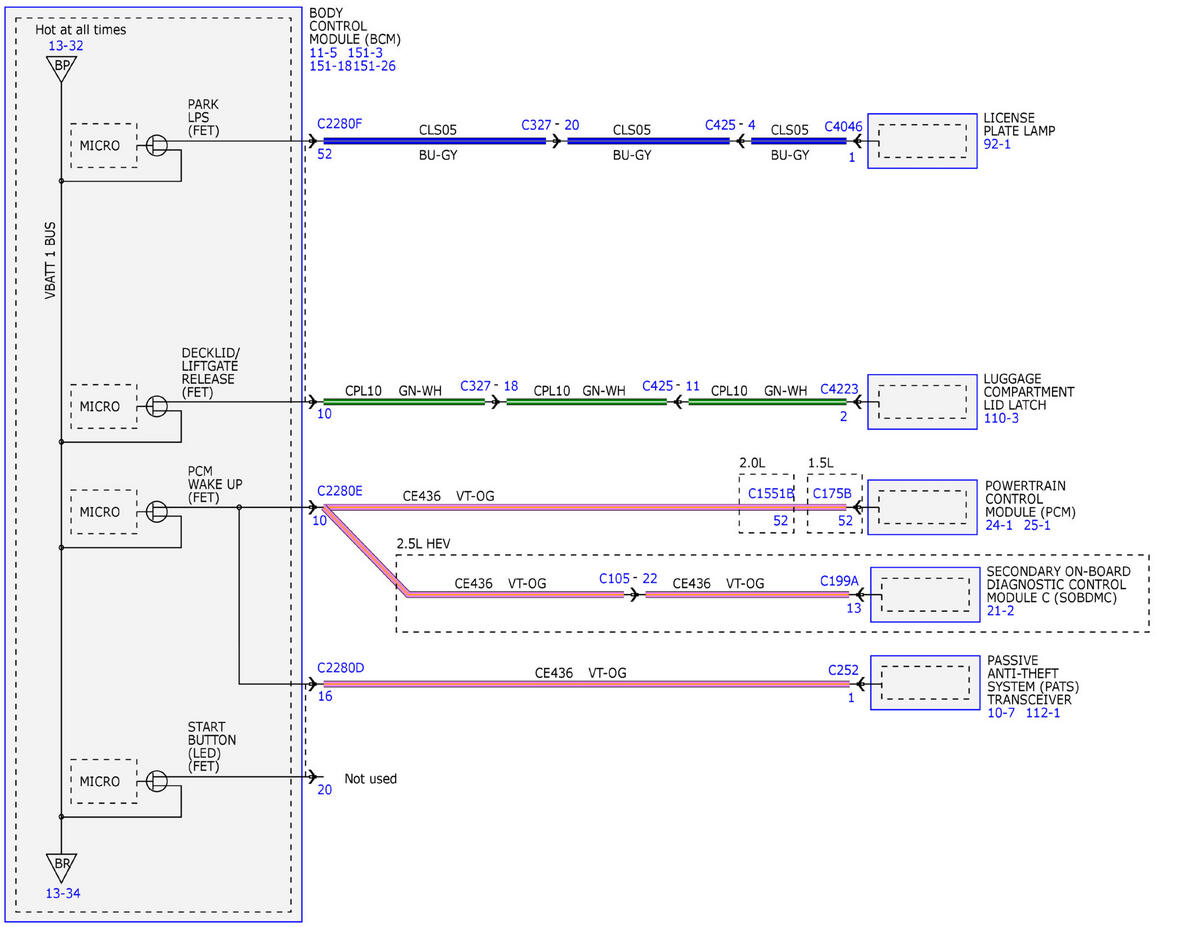Select the PARK LPS FET transistor symbol

point(157,145)
